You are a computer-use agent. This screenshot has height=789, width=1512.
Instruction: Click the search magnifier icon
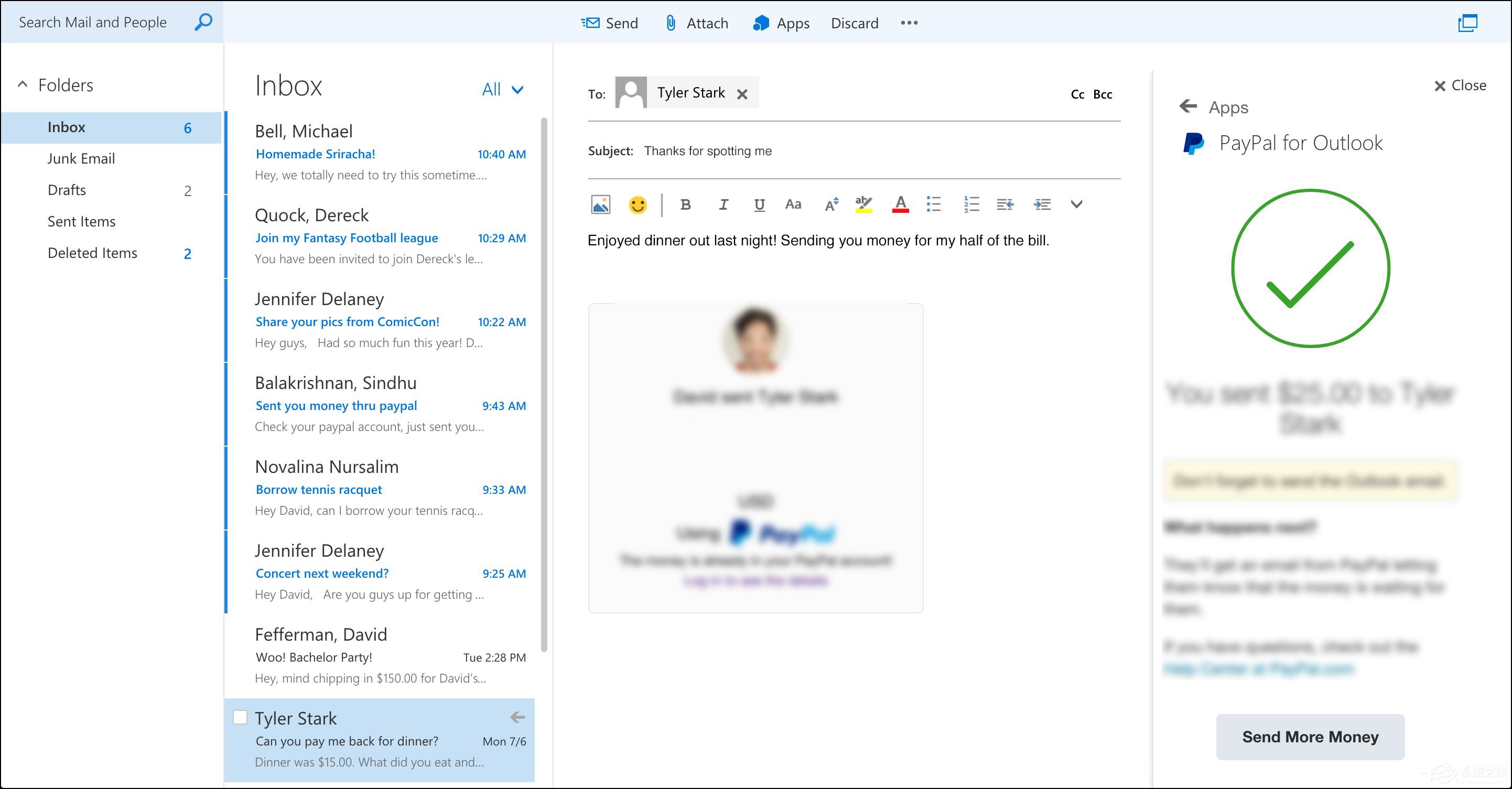203,23
